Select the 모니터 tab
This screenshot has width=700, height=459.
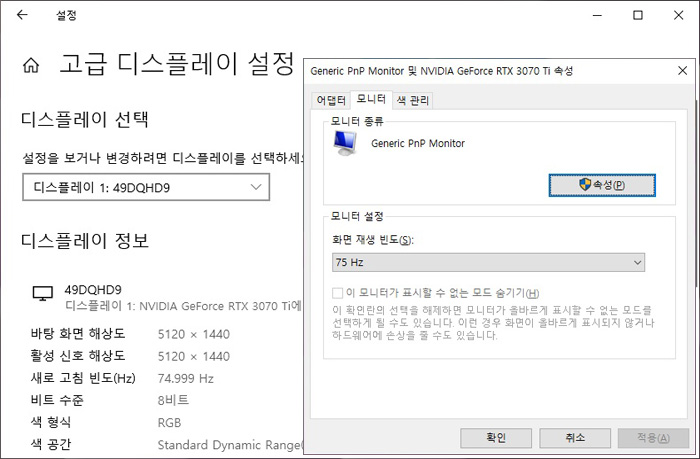(x=371, y=99)
